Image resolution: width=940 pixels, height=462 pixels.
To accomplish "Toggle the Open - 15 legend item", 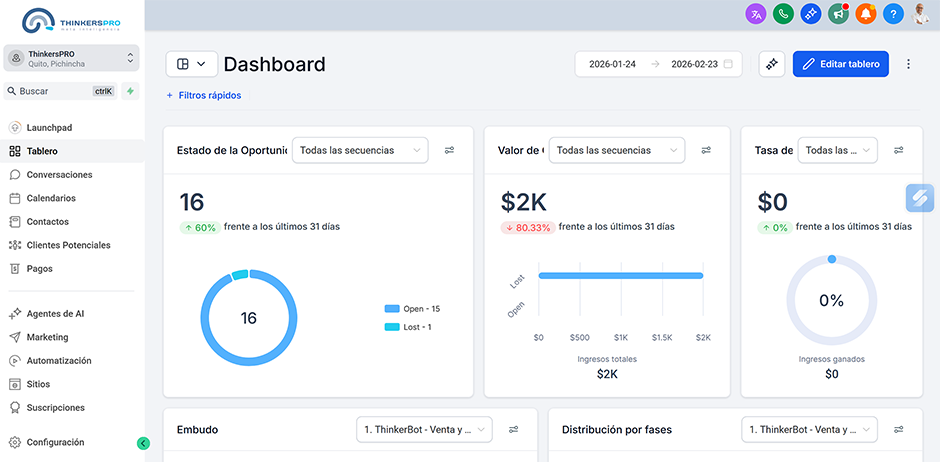I will point(412,309).
